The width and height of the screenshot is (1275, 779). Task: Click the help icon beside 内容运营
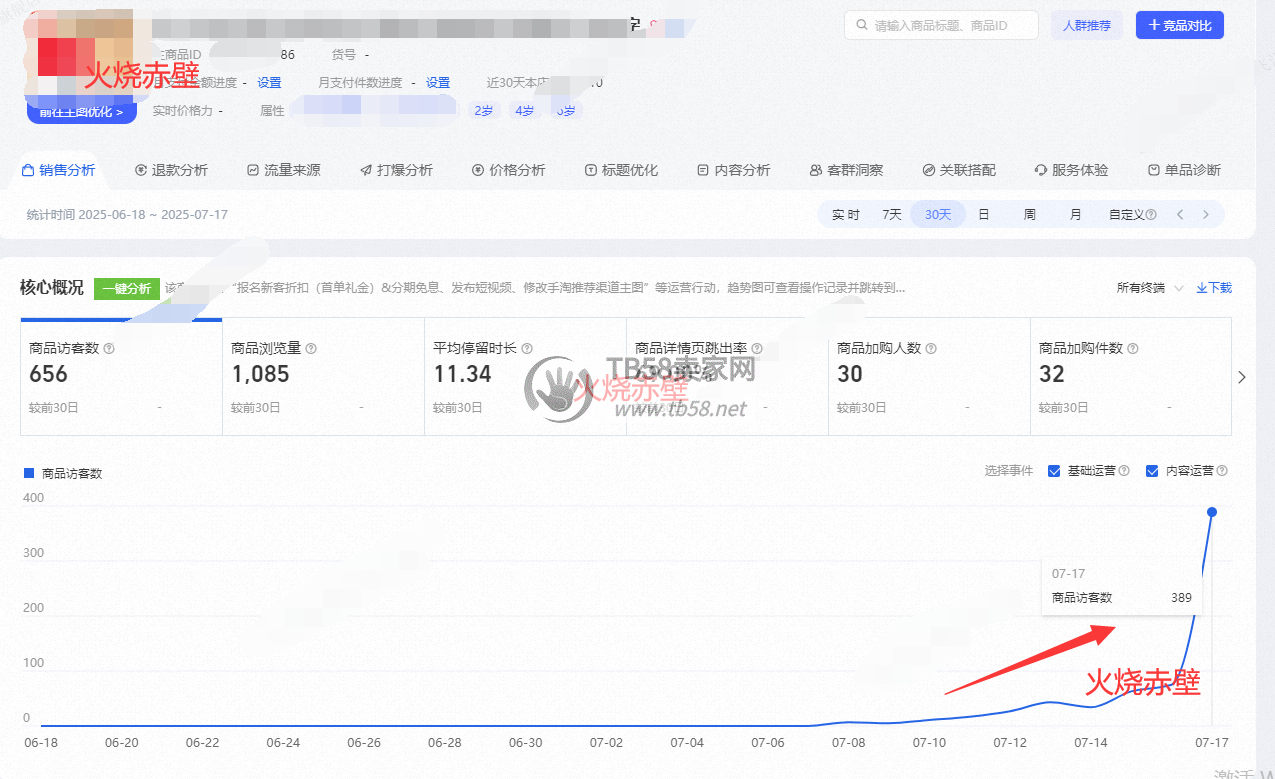coord(1222,471)
